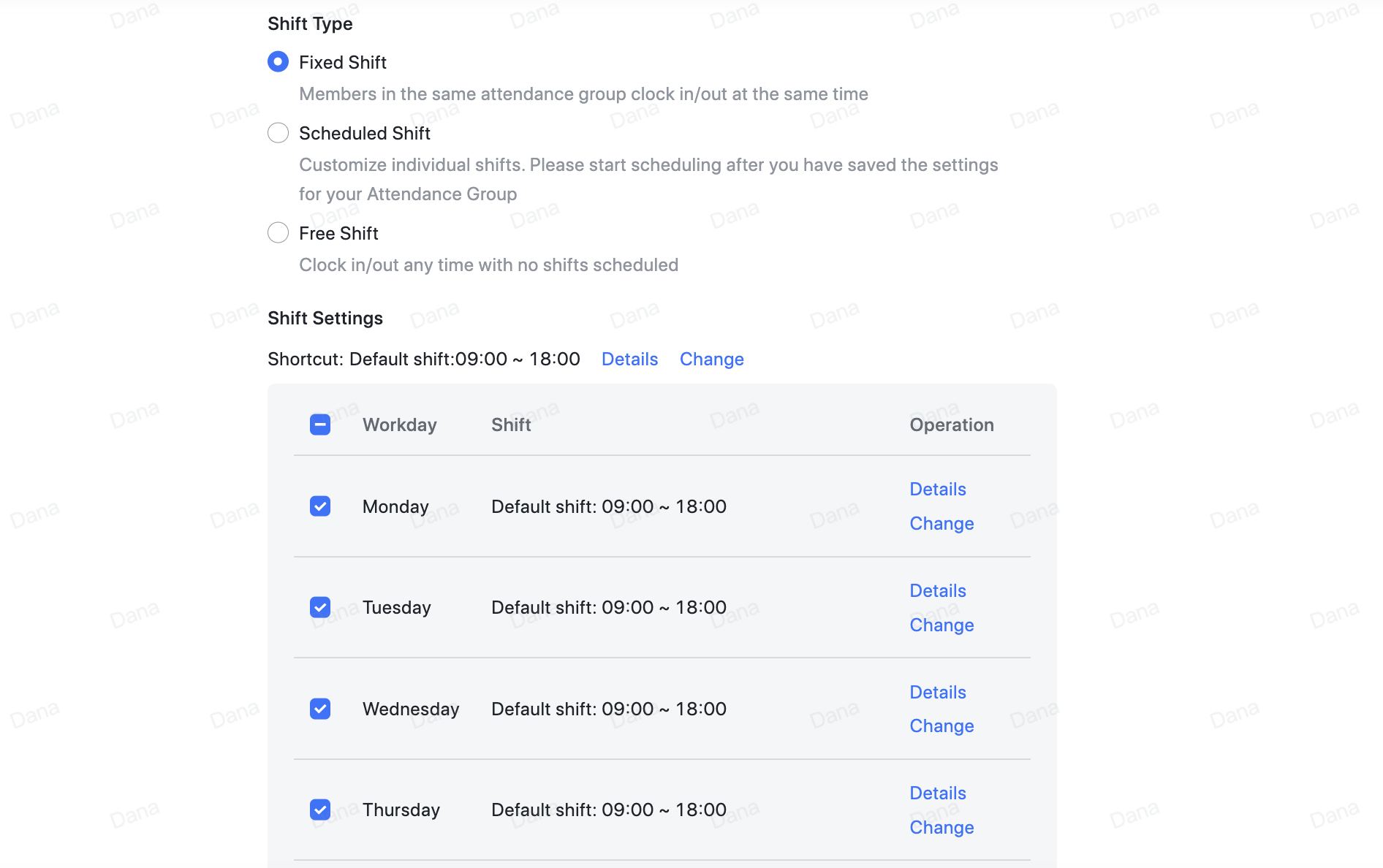Change Monday's shift
This screenshot has height=868, width=1383.
point(941,523)
